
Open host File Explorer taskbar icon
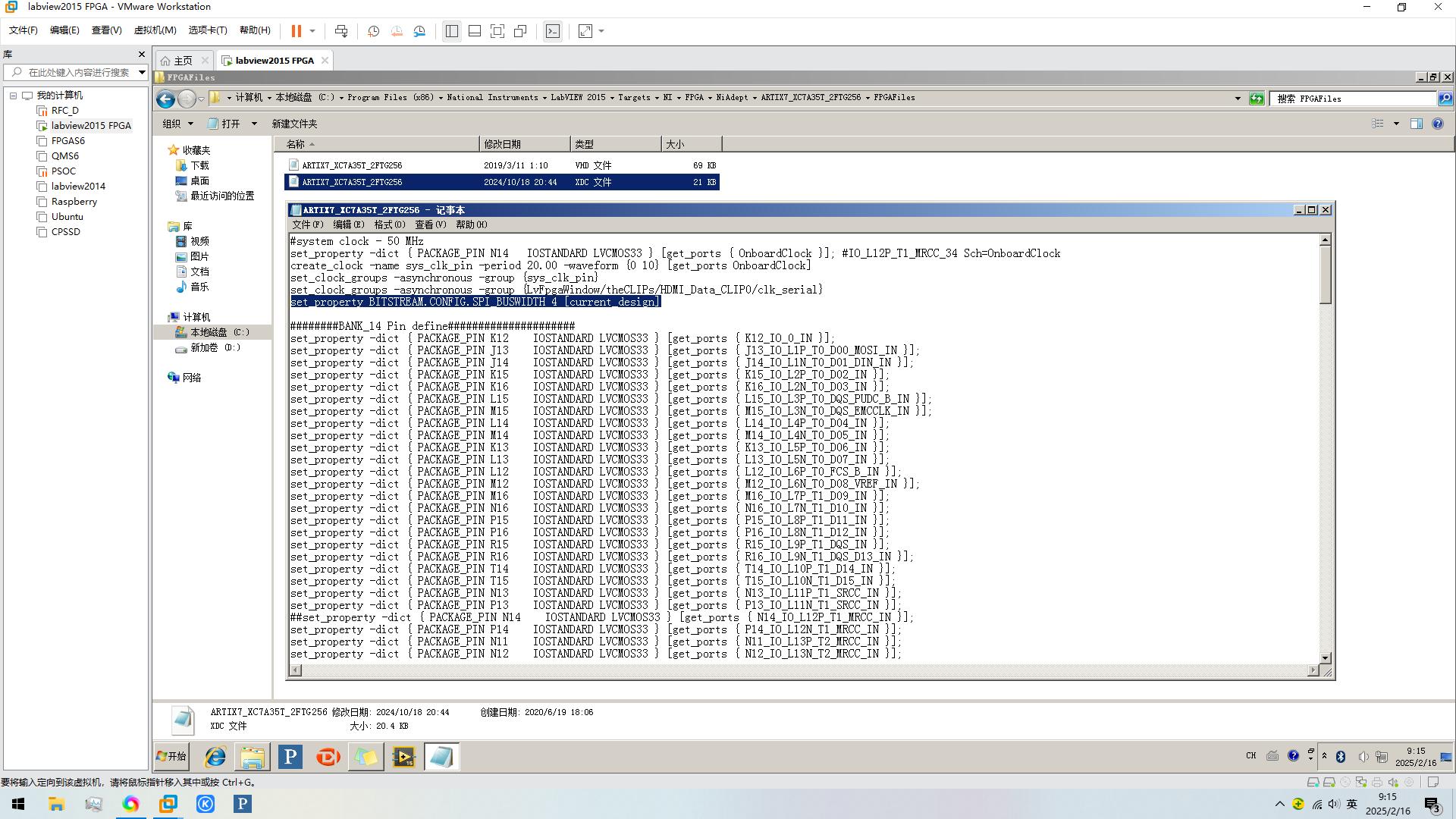56,804
